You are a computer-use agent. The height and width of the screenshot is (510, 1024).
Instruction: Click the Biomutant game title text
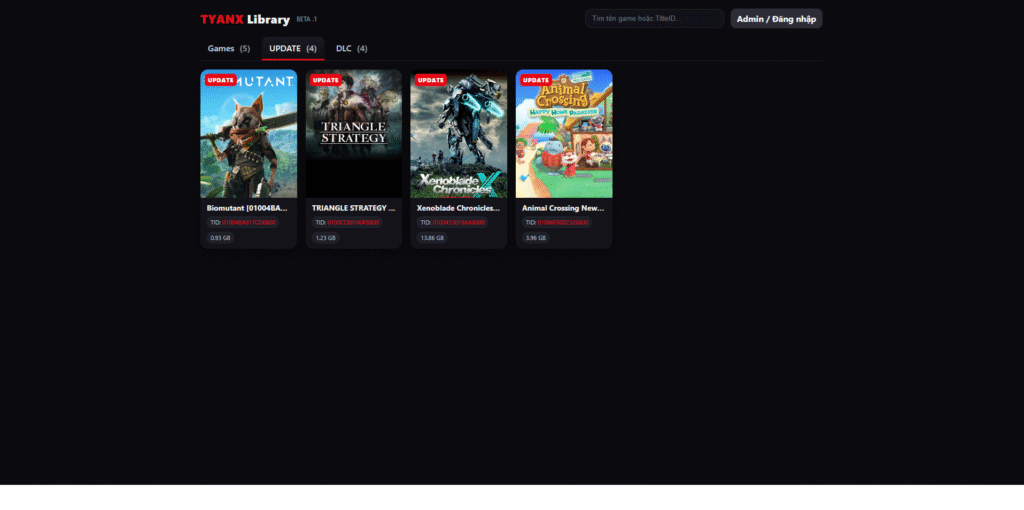247,208
